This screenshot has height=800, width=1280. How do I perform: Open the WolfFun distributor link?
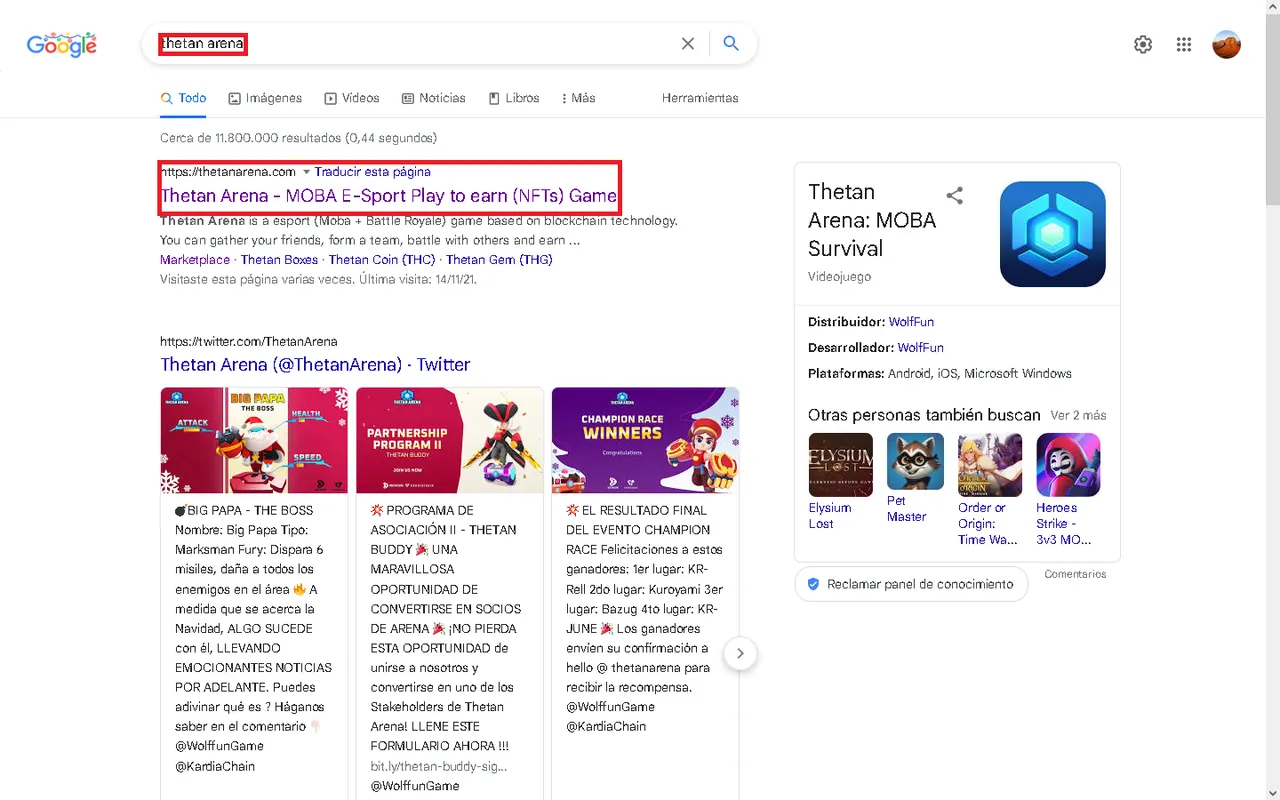click(911, 322)
